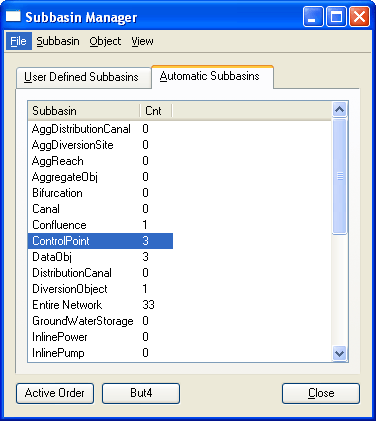Select the Bifurcation row
The width and height of the screenshot is (376, 421).
(x=100, y=193)
